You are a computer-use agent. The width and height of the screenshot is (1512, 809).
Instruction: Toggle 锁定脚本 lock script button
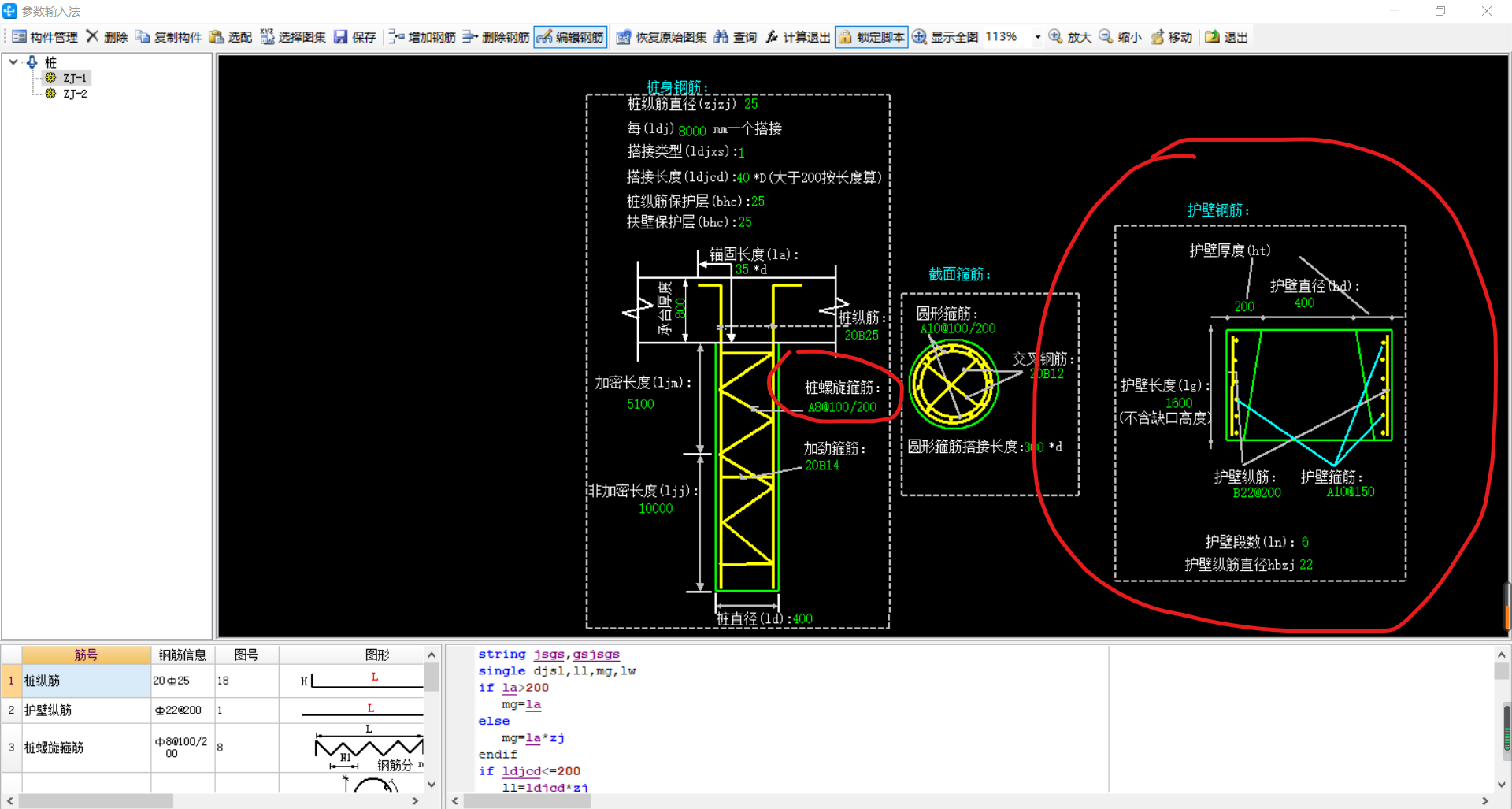(x=871, y=37)
